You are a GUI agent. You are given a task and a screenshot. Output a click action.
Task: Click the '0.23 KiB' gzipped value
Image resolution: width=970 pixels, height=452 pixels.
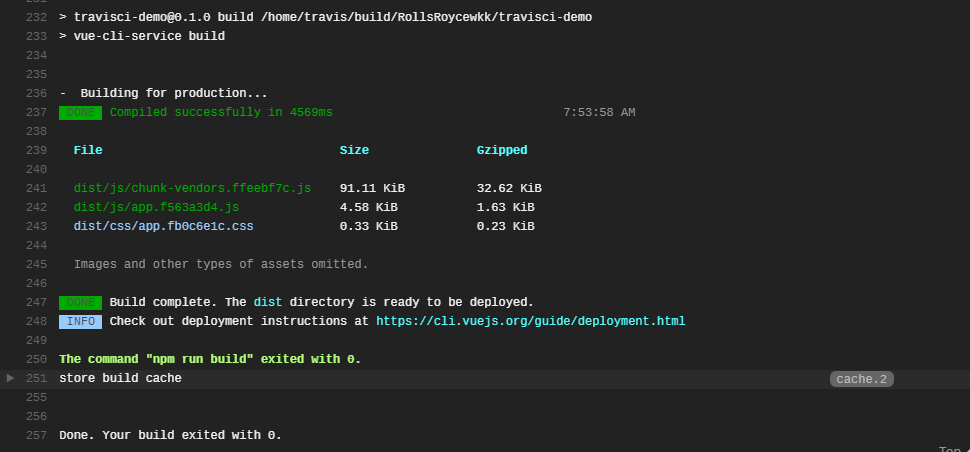[505, 226]
